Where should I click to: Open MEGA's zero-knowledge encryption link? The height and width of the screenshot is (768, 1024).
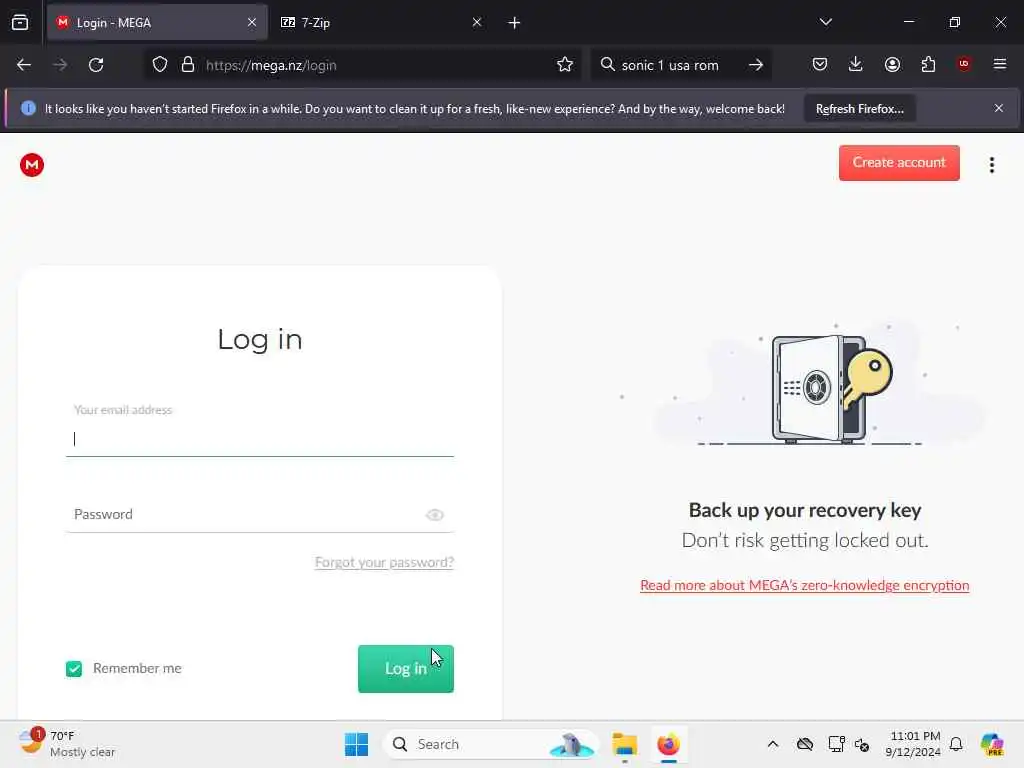click(805, 585)
